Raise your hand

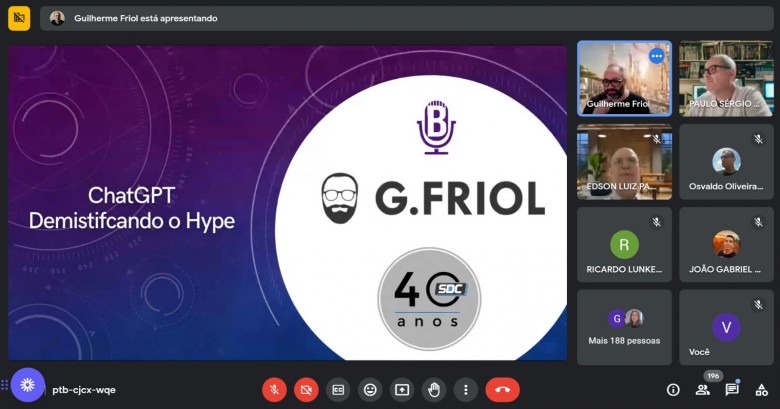coord(434,390)
